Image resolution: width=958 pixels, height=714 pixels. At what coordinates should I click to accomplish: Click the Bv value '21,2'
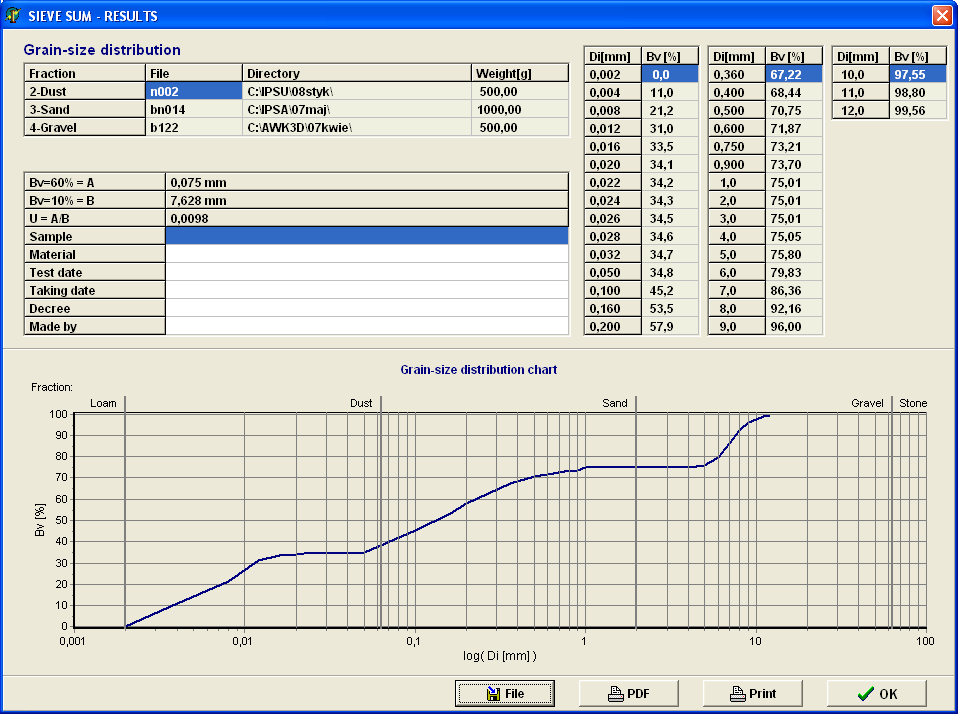[x=670, y=111]
